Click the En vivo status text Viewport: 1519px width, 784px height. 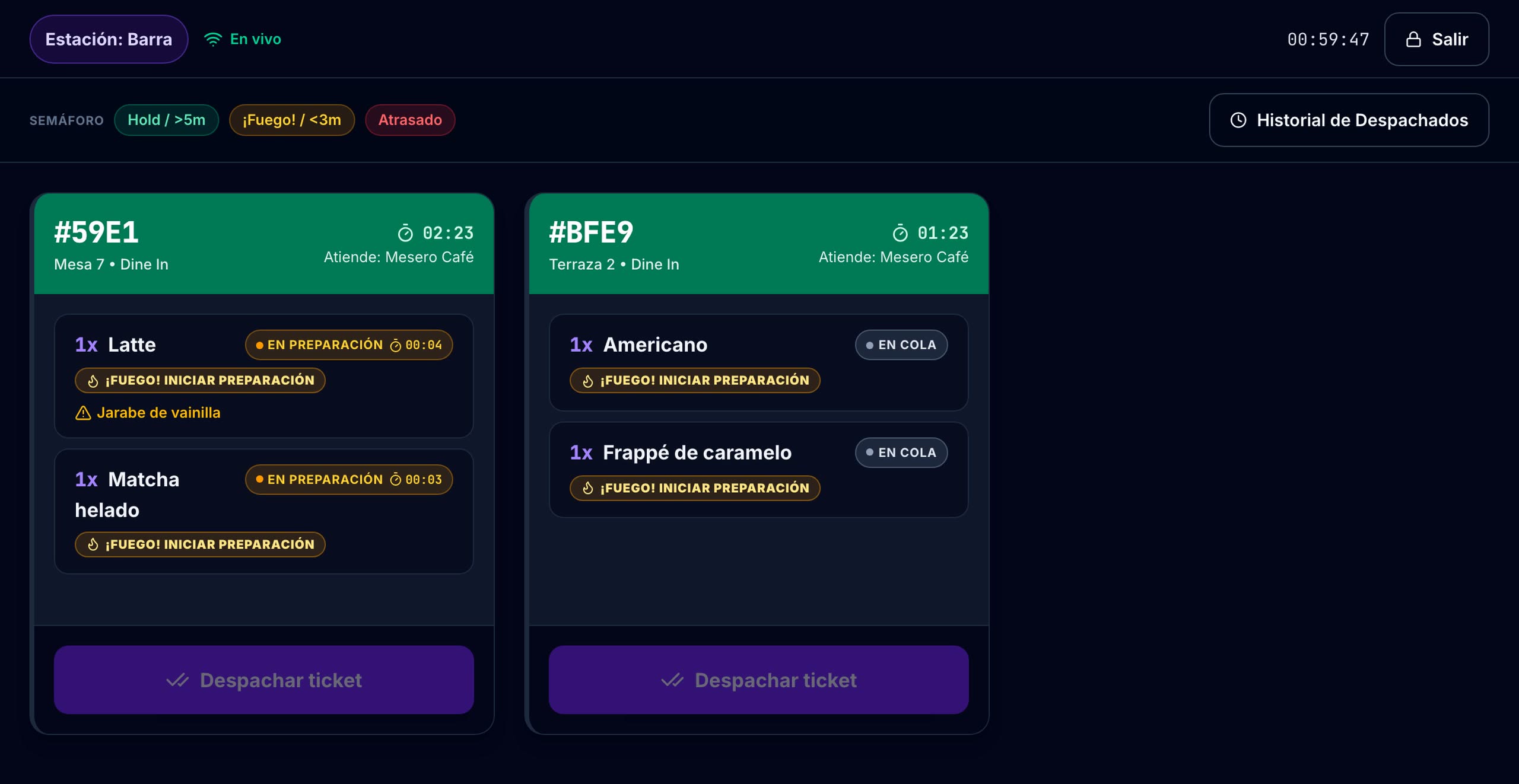tap(256, 39)
